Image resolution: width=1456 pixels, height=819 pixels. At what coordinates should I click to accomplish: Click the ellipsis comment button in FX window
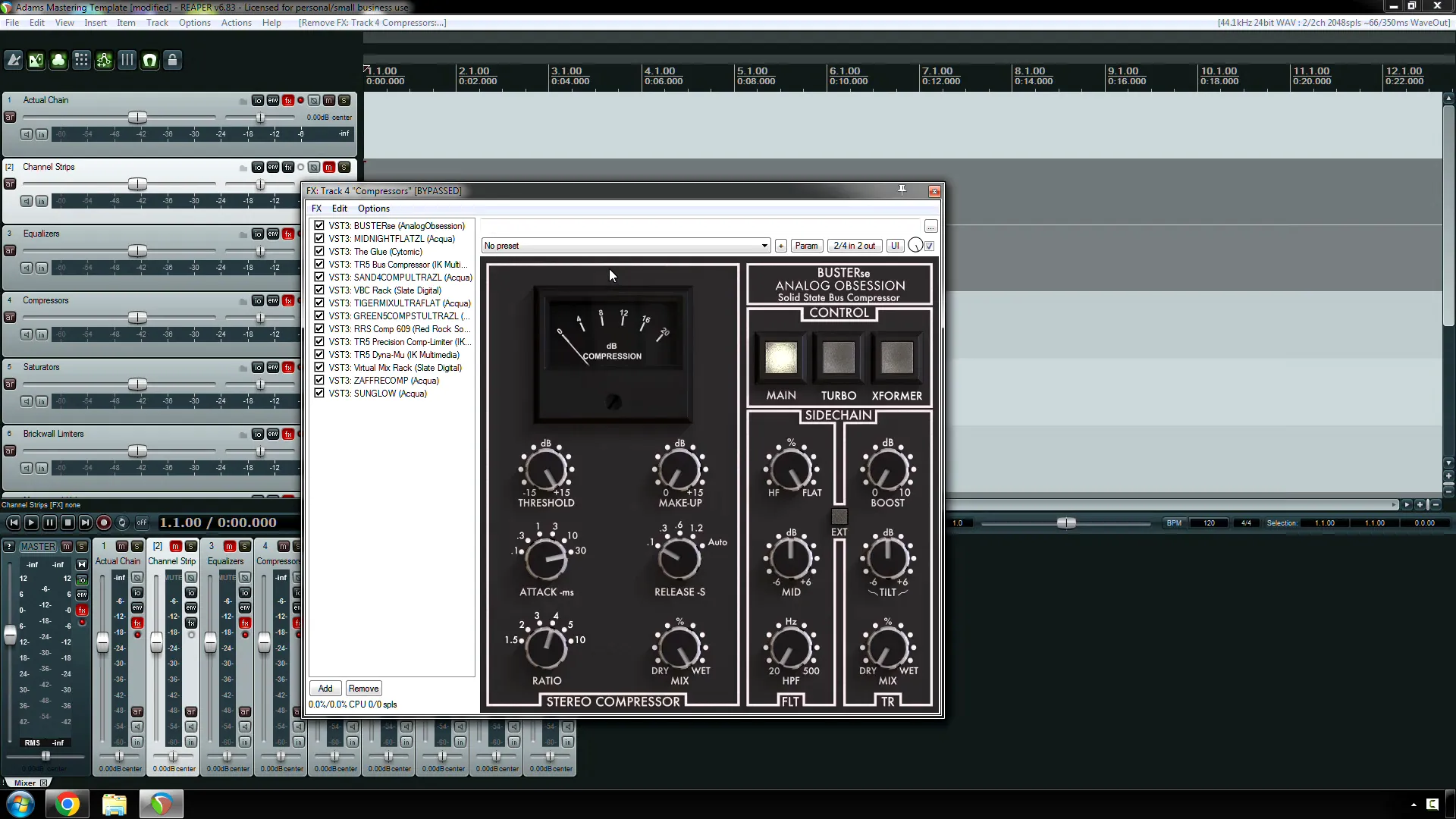tap(930, 226)
